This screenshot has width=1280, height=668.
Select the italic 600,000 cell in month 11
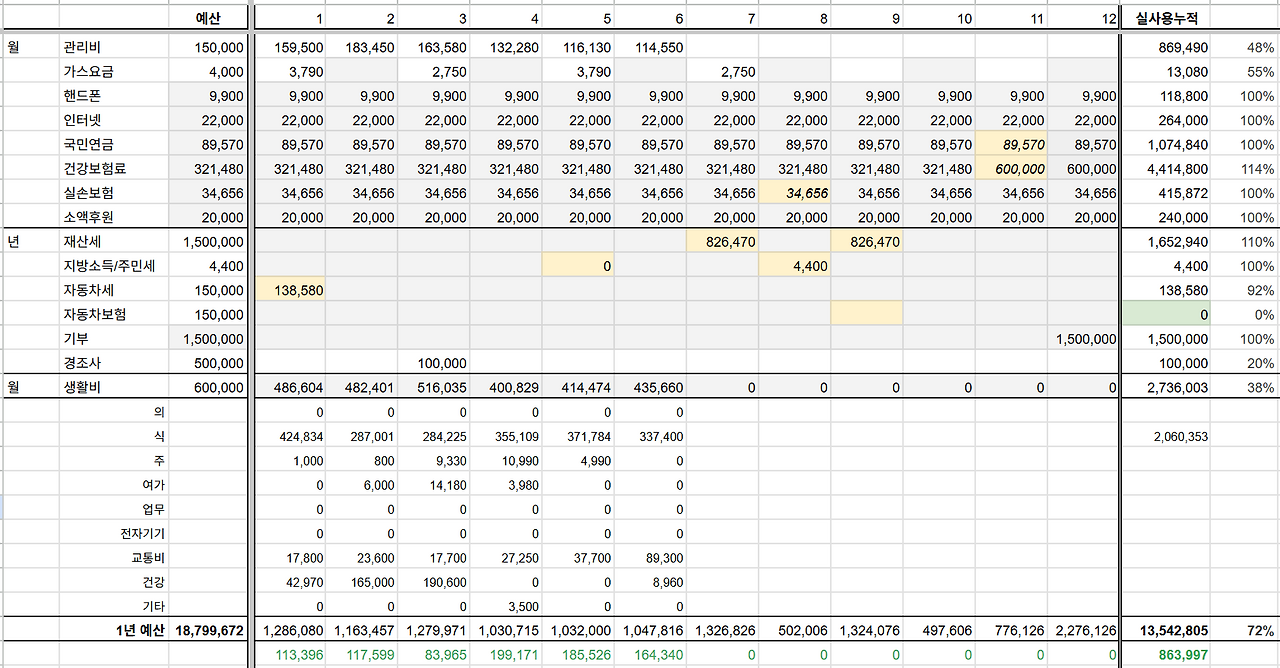click(1011, 169)
